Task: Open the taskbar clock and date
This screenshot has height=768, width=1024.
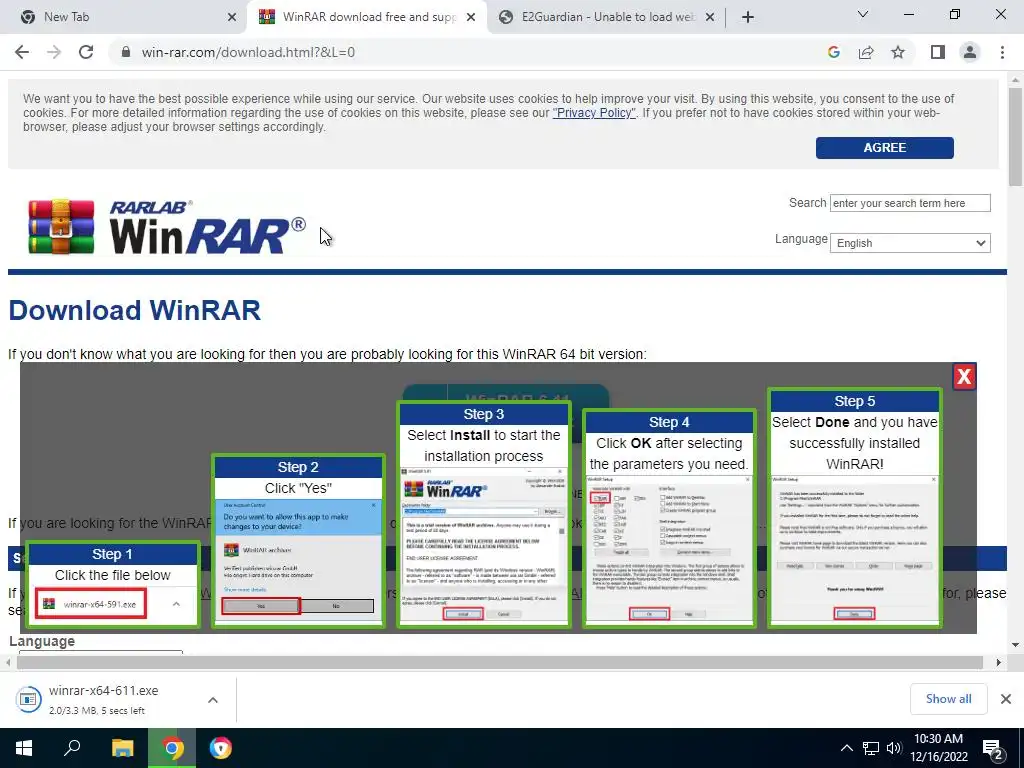Action: coord(938,748)
